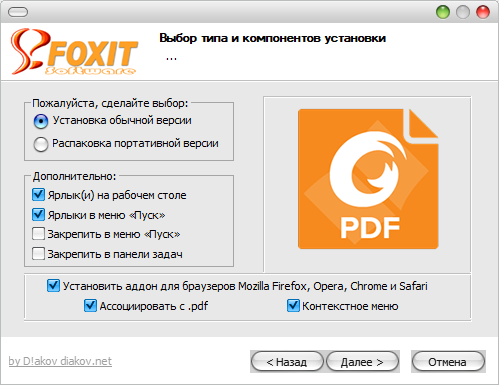
Task: Enable Закрепить в меню «Пуск» checkbox
Action: pyautogui.click(x=38, y=234)
